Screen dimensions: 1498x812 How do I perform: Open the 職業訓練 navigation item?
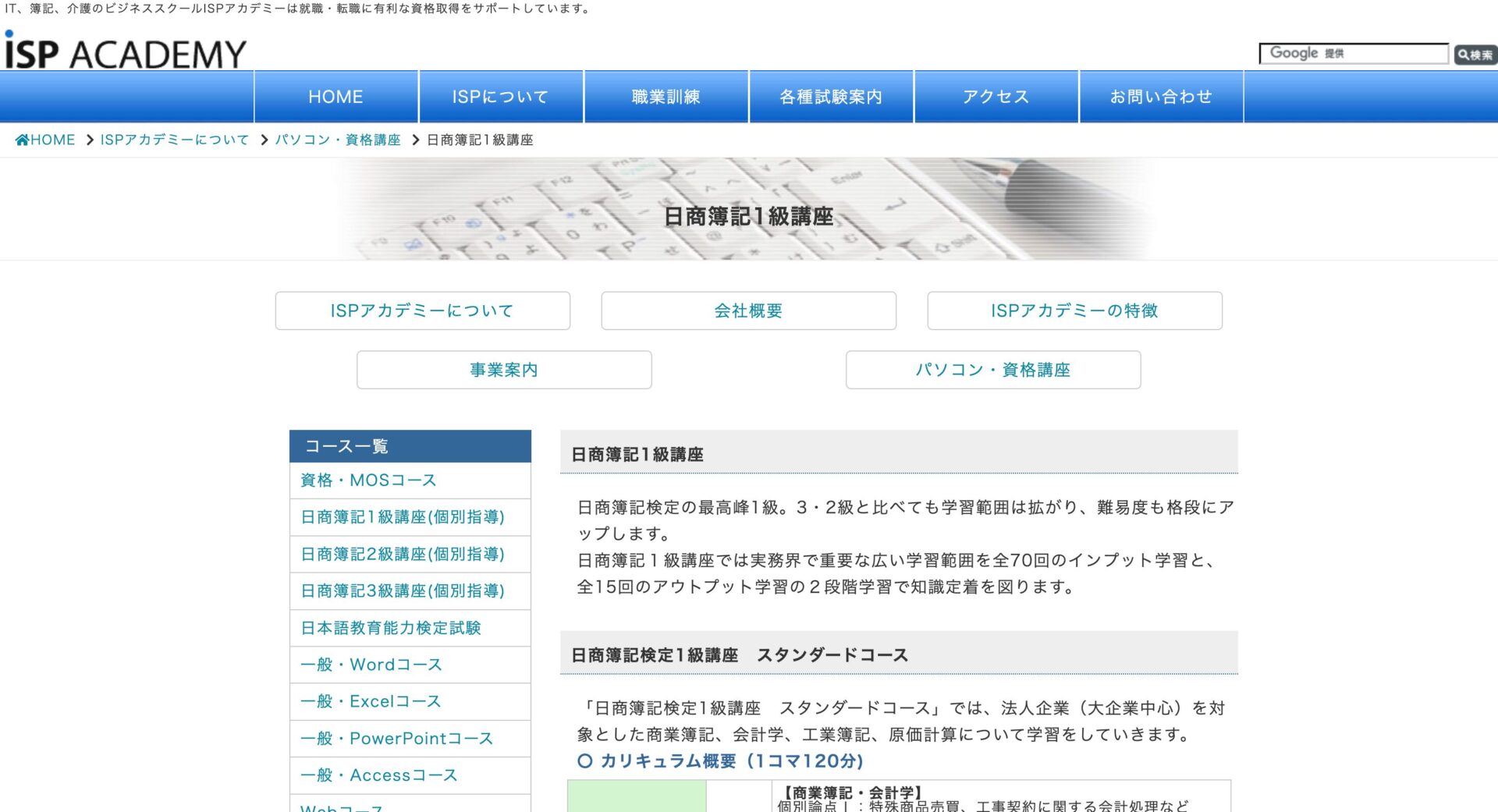point(666,97)
